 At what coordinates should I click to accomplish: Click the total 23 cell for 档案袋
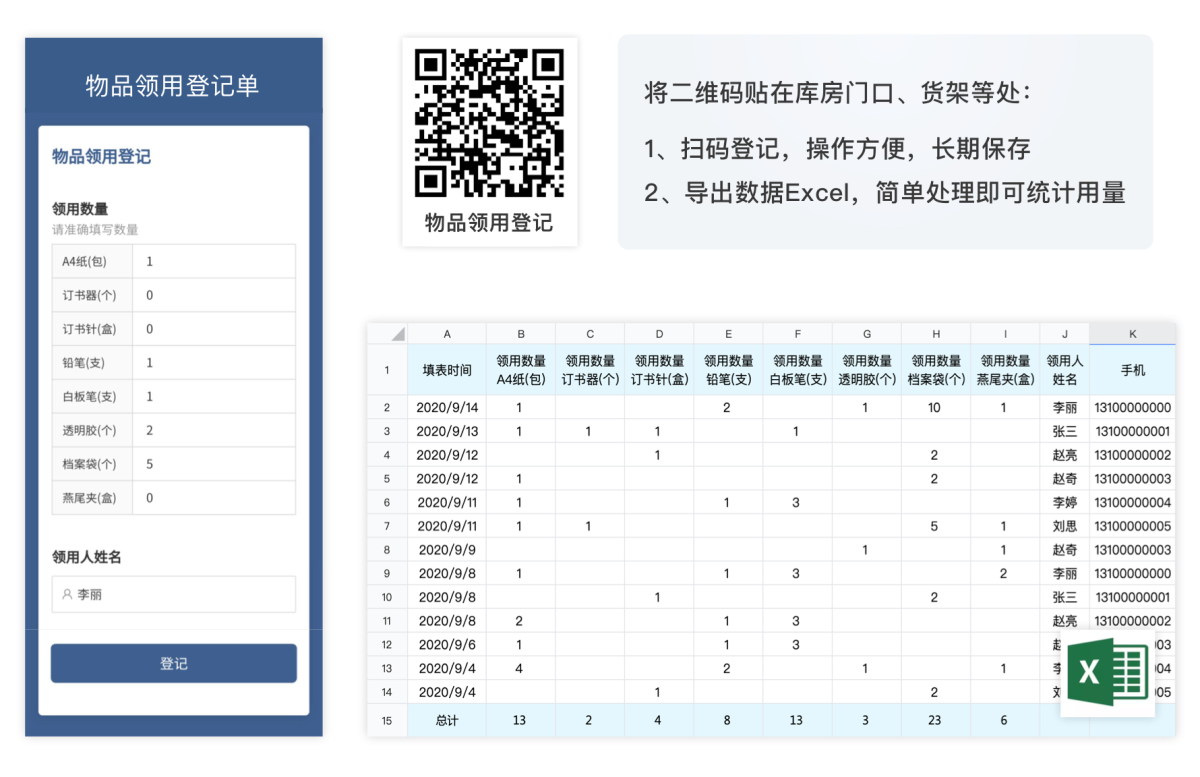pos(935,720)
